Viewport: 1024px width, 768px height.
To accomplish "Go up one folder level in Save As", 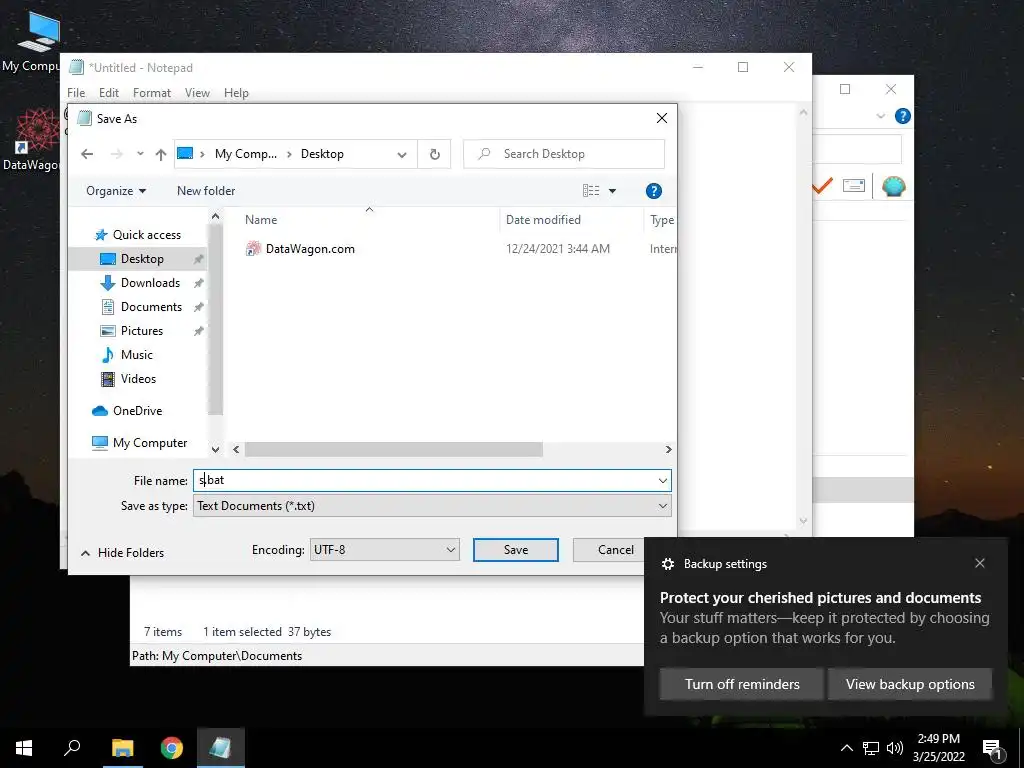I will pos(161,154).
